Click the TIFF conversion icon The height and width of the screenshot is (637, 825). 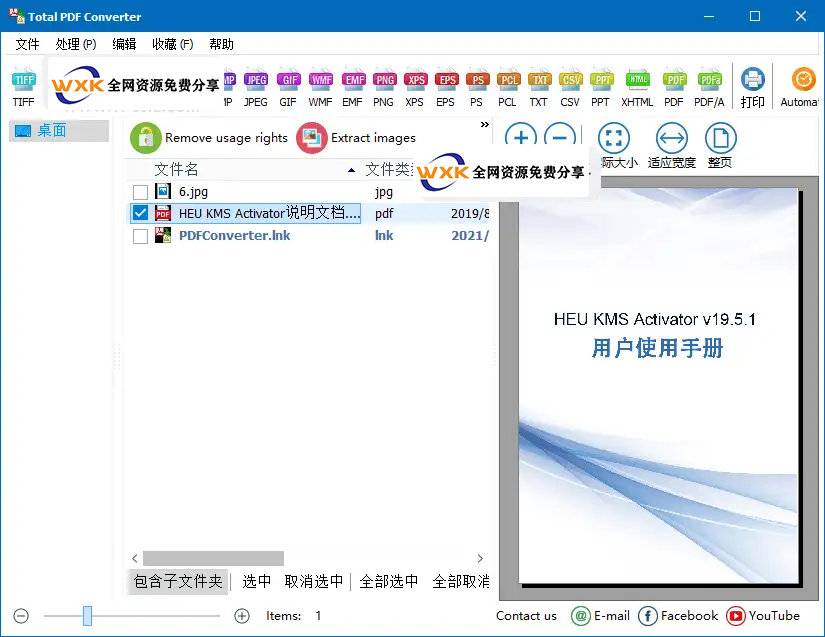tap(23, 86)
